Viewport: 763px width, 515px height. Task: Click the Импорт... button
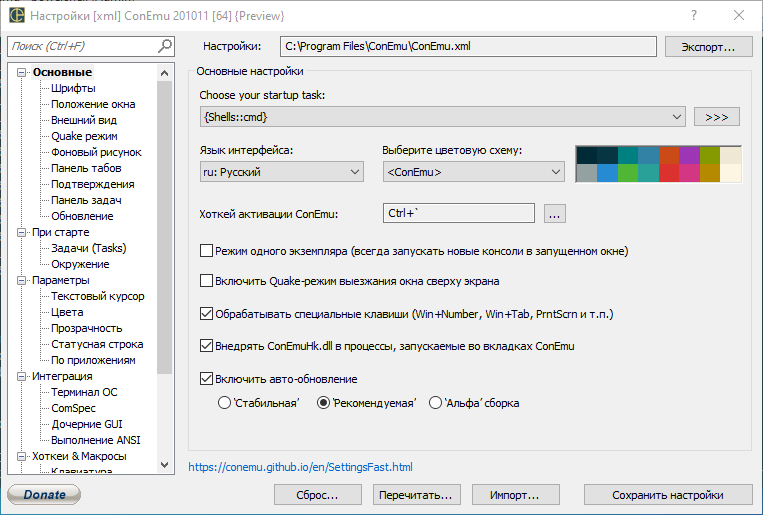515,495
